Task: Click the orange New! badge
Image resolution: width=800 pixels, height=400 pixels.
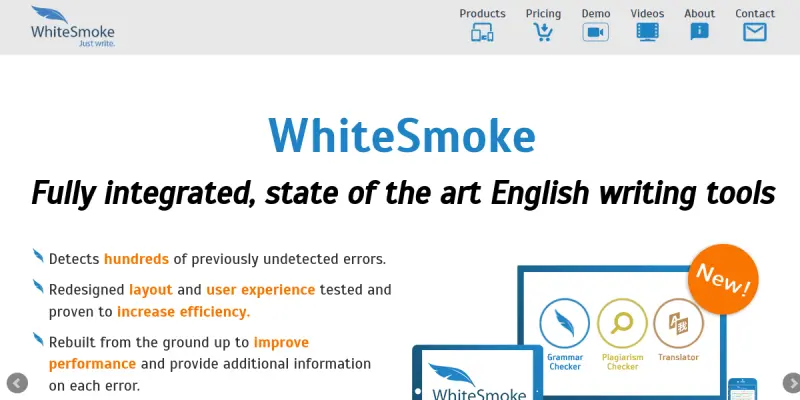Action: click(723, 280)
